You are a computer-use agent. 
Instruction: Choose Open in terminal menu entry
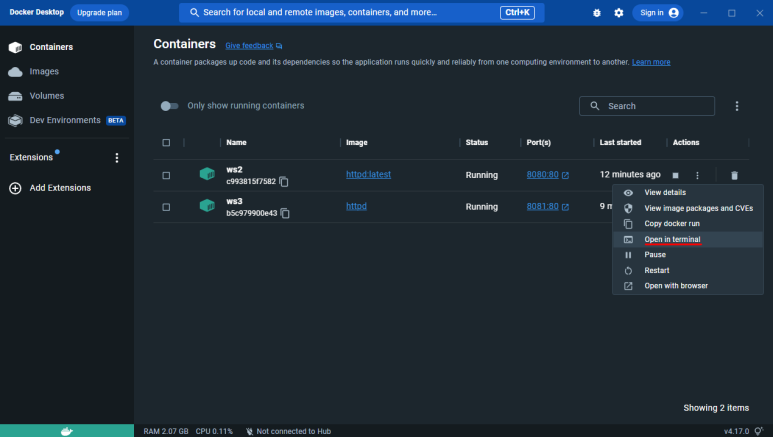point(688,239)
